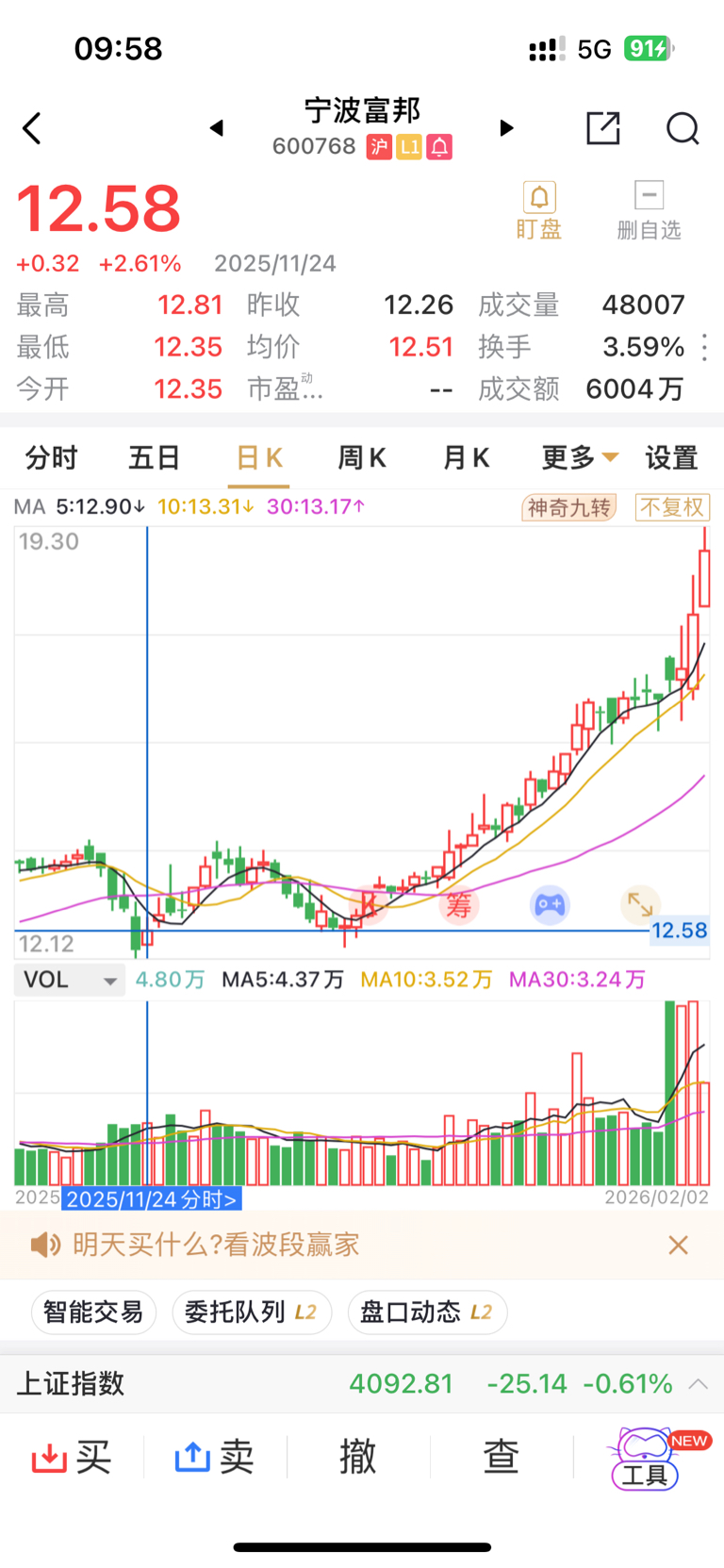This screenshot has height=1568, width=724.
Task: Open the share icon at top
Action: pos(603,127)
